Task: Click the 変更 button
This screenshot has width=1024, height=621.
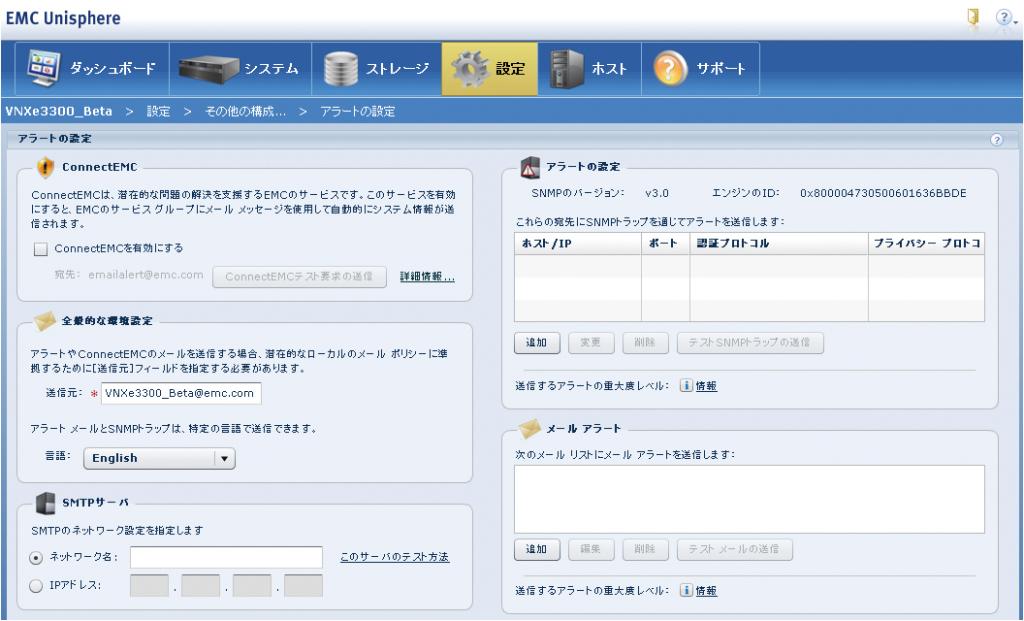Action: tap(590, 343)
